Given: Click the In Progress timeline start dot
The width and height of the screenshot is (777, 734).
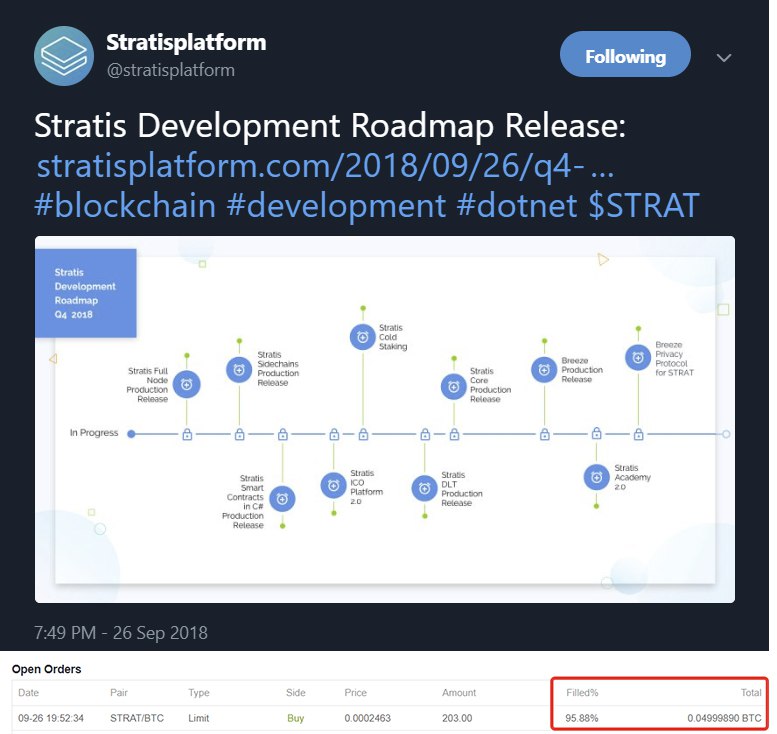Looking at the screenshot, I should [x=131, y=434].
